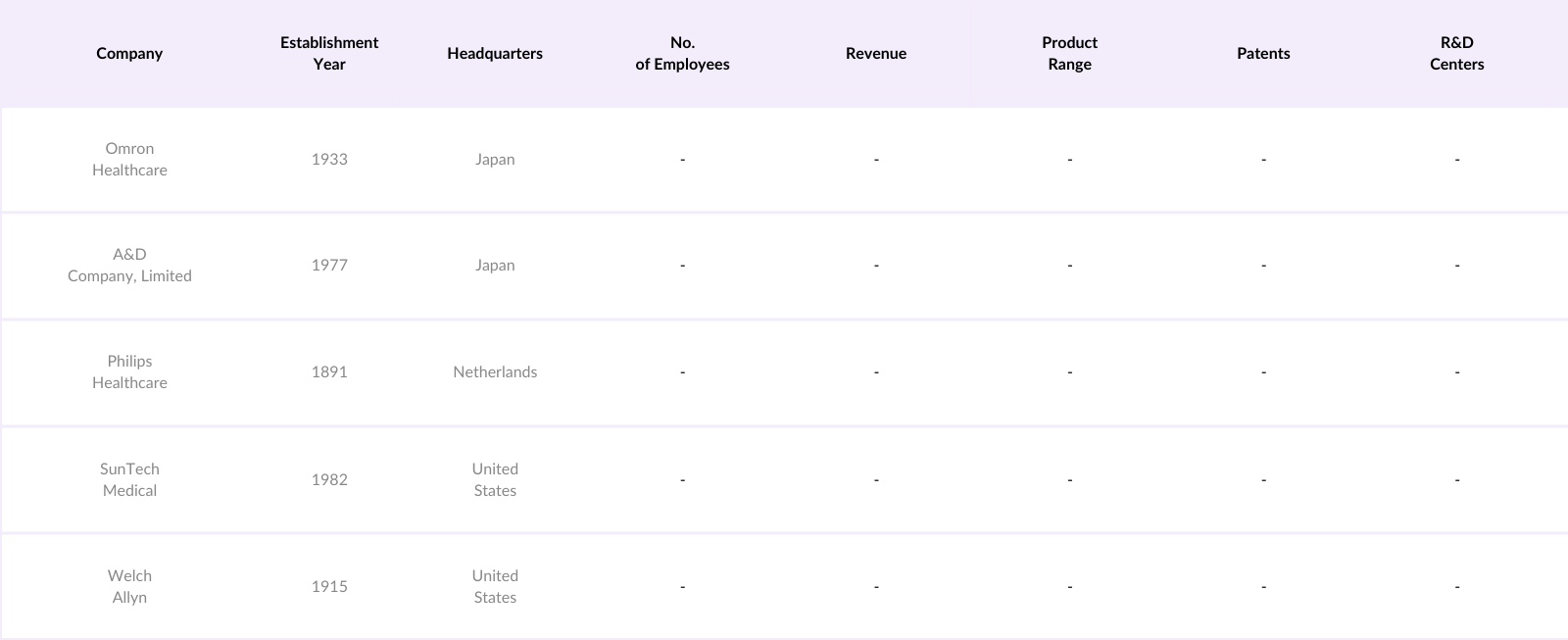Select the Omron Healthcare company cell
The image size is (1568, 640).
click(x=129, y=160)
